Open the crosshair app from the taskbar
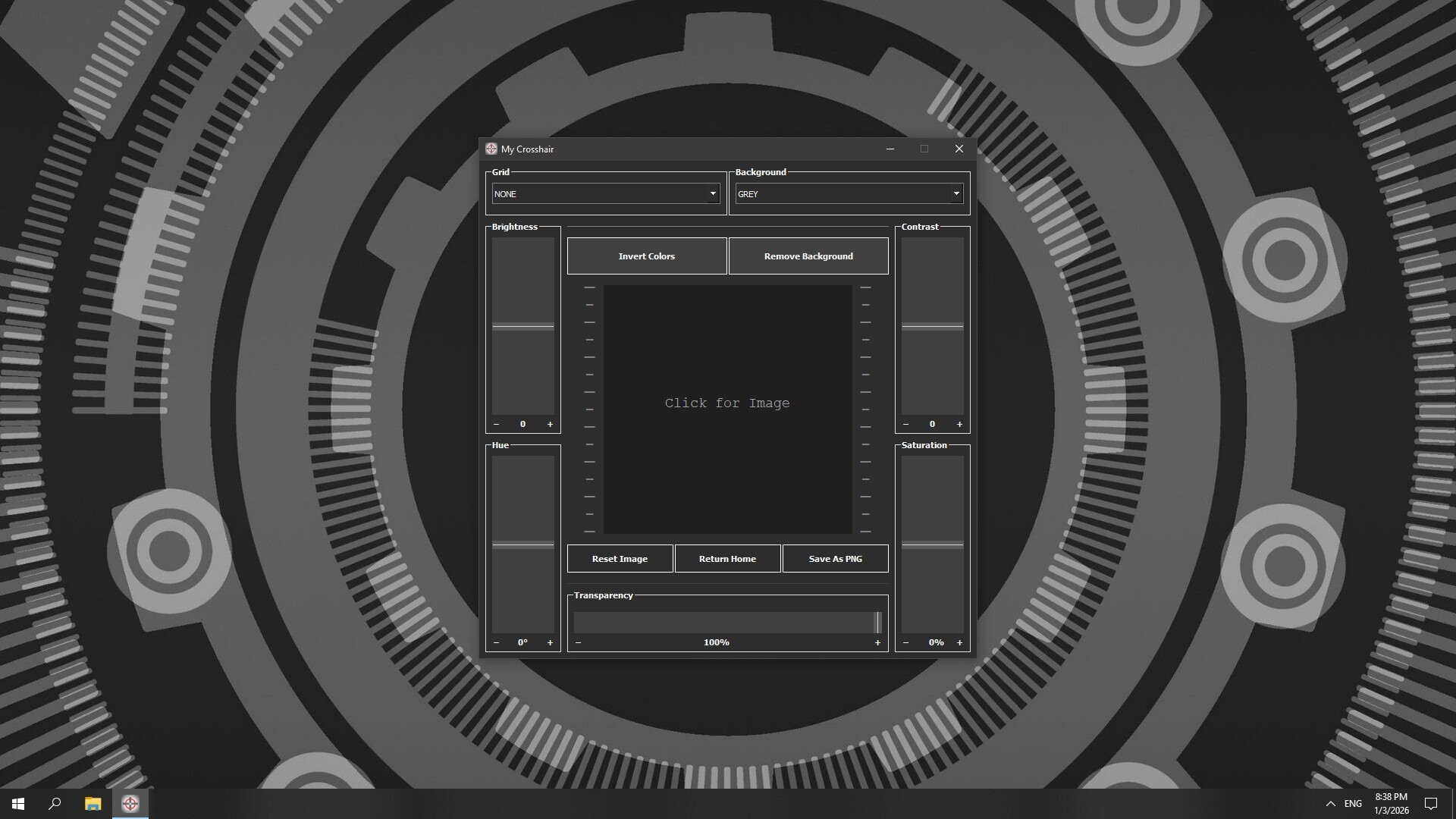 pyautogui.click(x=130, y=803)
